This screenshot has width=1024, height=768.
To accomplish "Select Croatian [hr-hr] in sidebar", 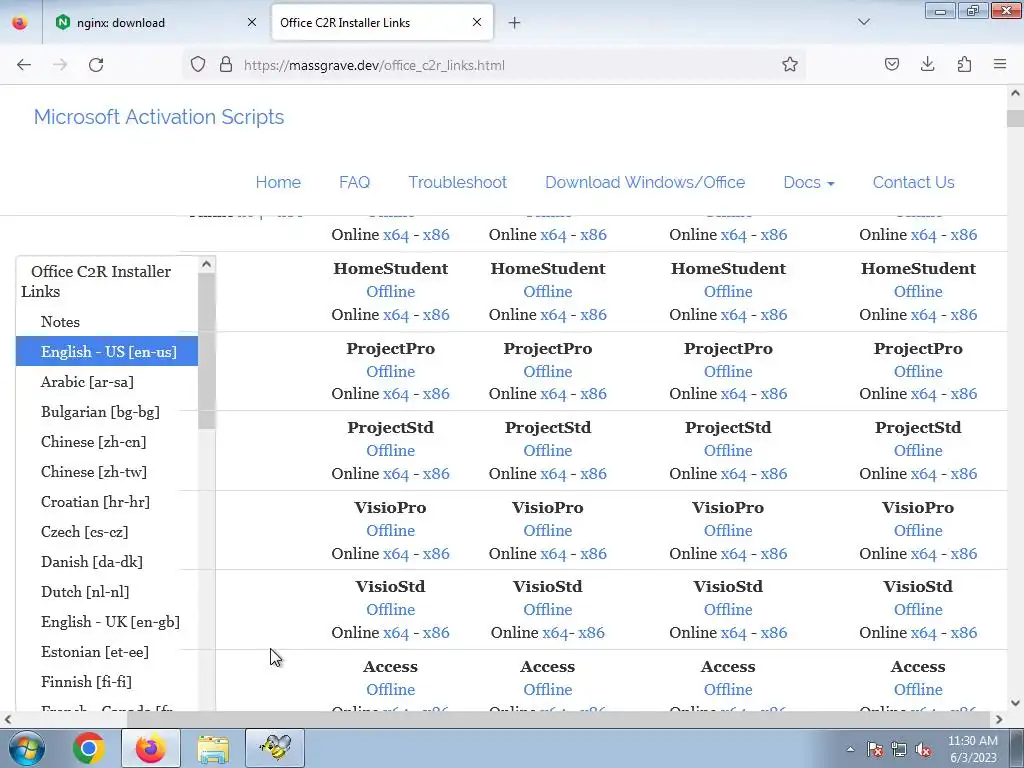I will click(x=95, y=502).
